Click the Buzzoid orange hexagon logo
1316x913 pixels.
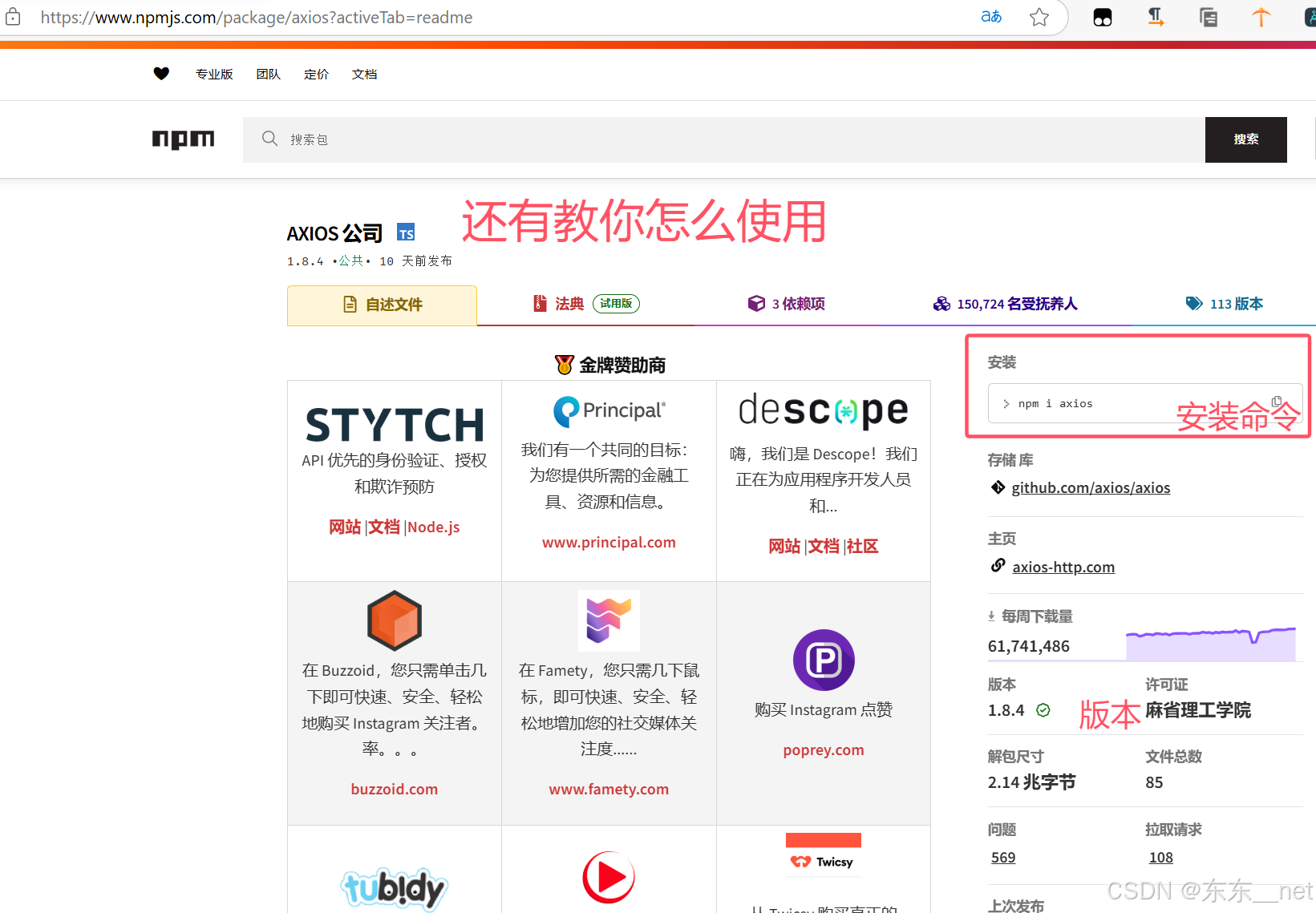tap(395, 620)
